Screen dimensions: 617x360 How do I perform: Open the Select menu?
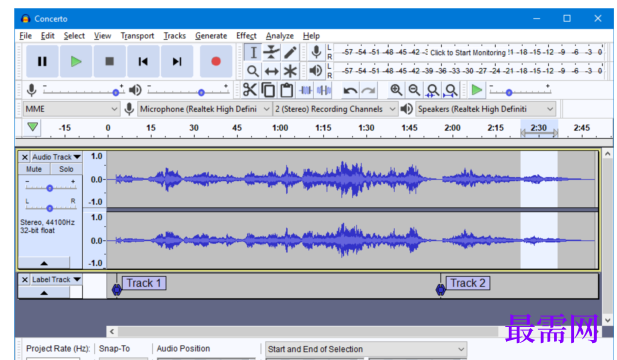pos(74,36)
